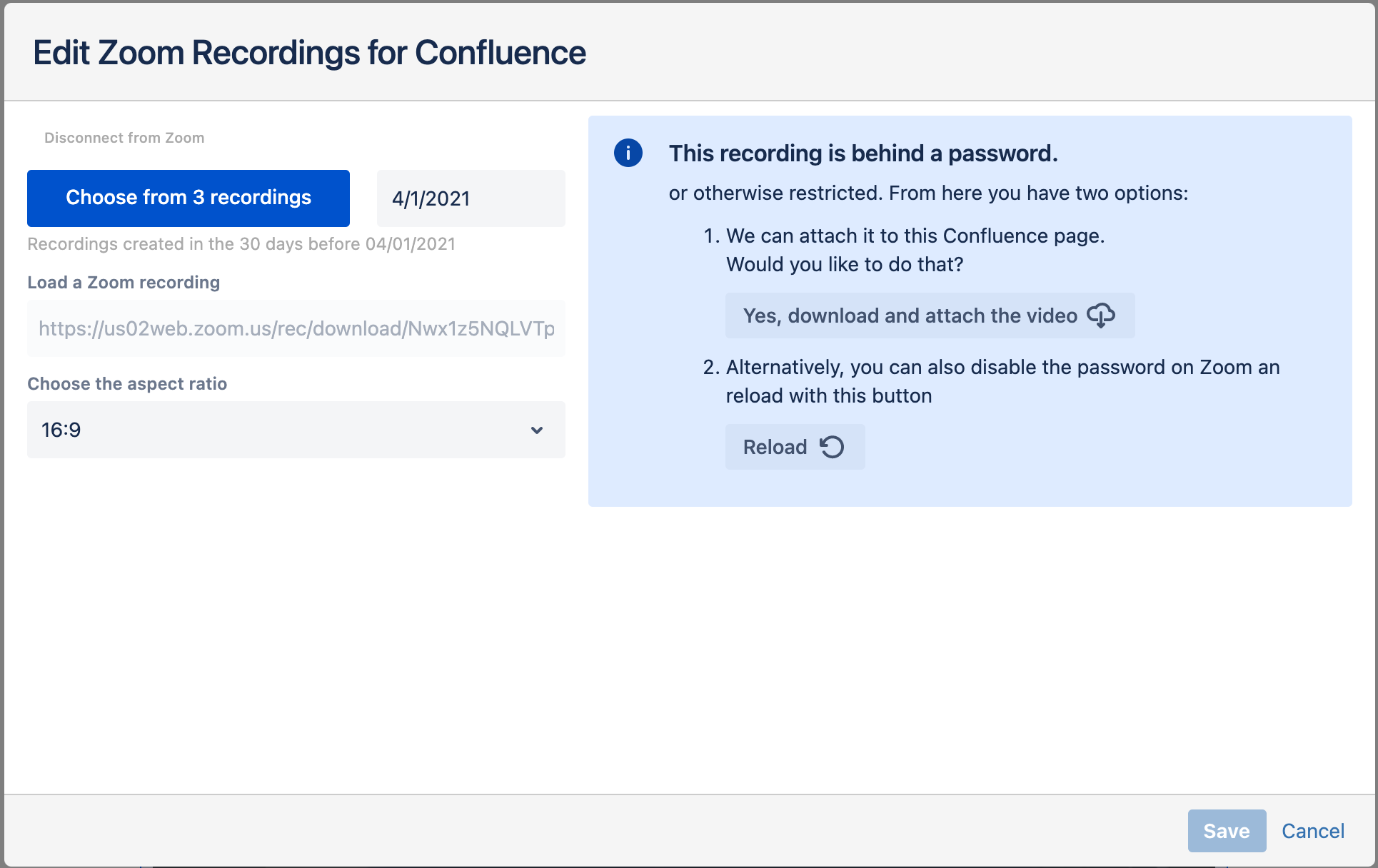This screenshot has height=868, width=1378.
Task: Open the 4/1/2021 date field
Action: 471,198
